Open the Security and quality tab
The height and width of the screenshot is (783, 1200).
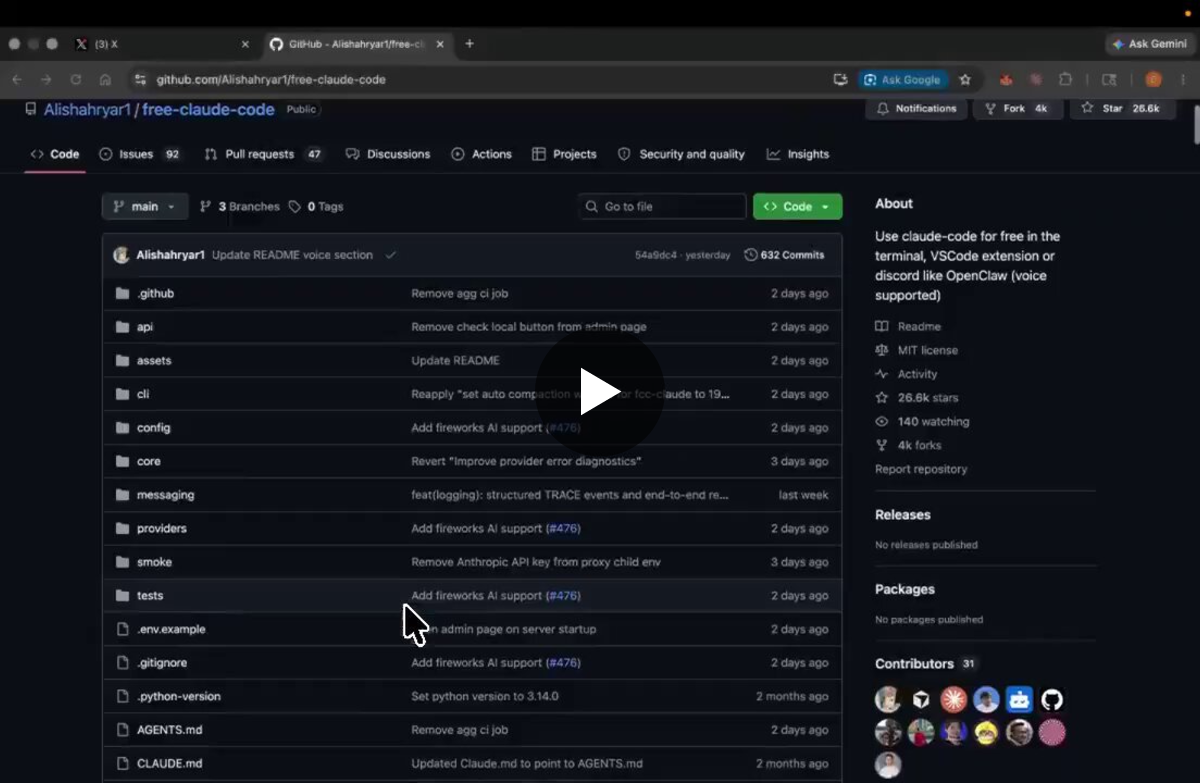click(x=682, y=154)
